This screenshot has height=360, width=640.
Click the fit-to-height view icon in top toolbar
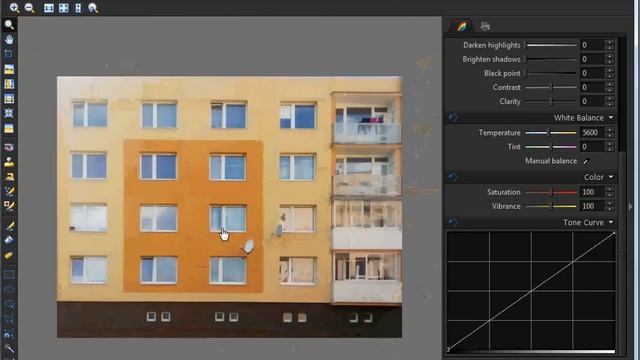(78, 8)
